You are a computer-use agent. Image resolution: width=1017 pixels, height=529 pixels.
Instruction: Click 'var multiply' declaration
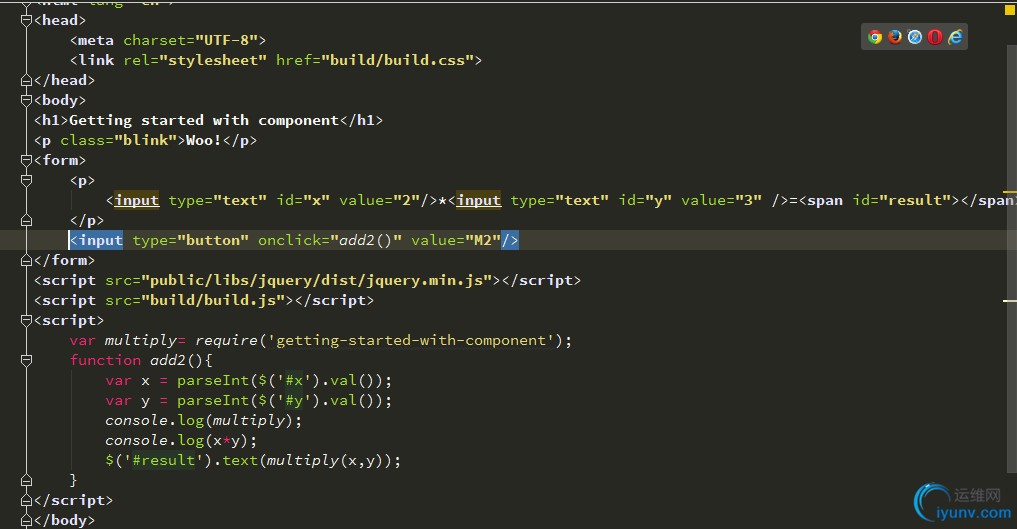(123, 340)
